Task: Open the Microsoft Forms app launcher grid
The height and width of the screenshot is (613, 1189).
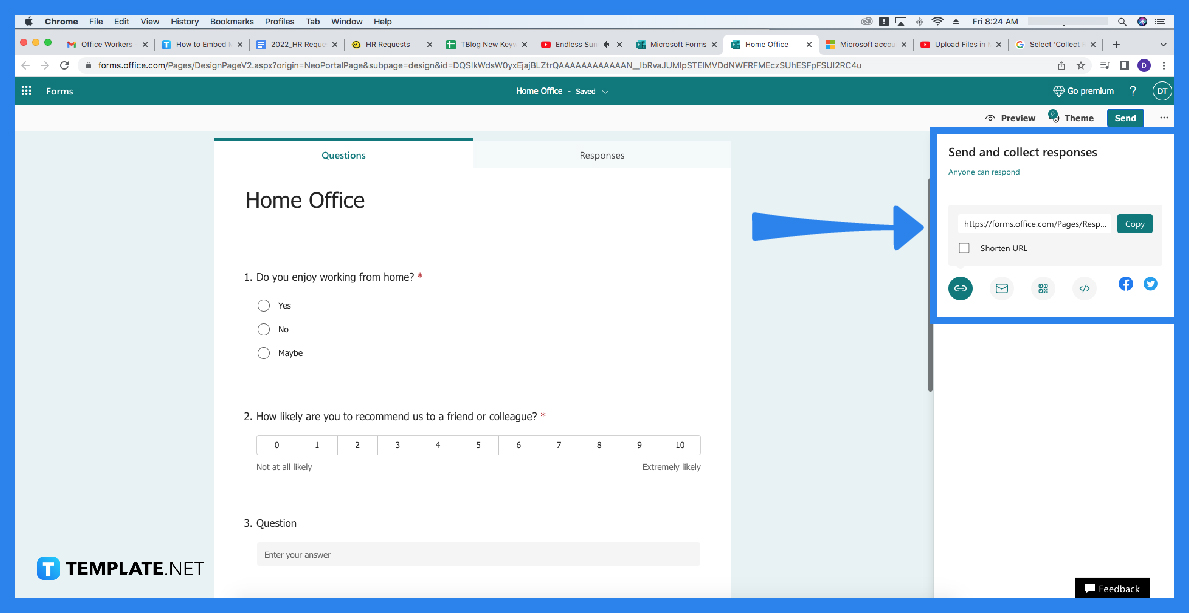Action: [x=24, y=90]
